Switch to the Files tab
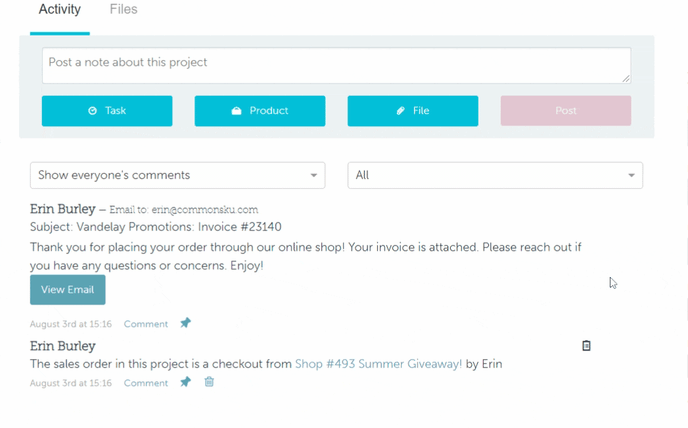The image size is (688, 428). pyautogui.click(x=123, y=10)
